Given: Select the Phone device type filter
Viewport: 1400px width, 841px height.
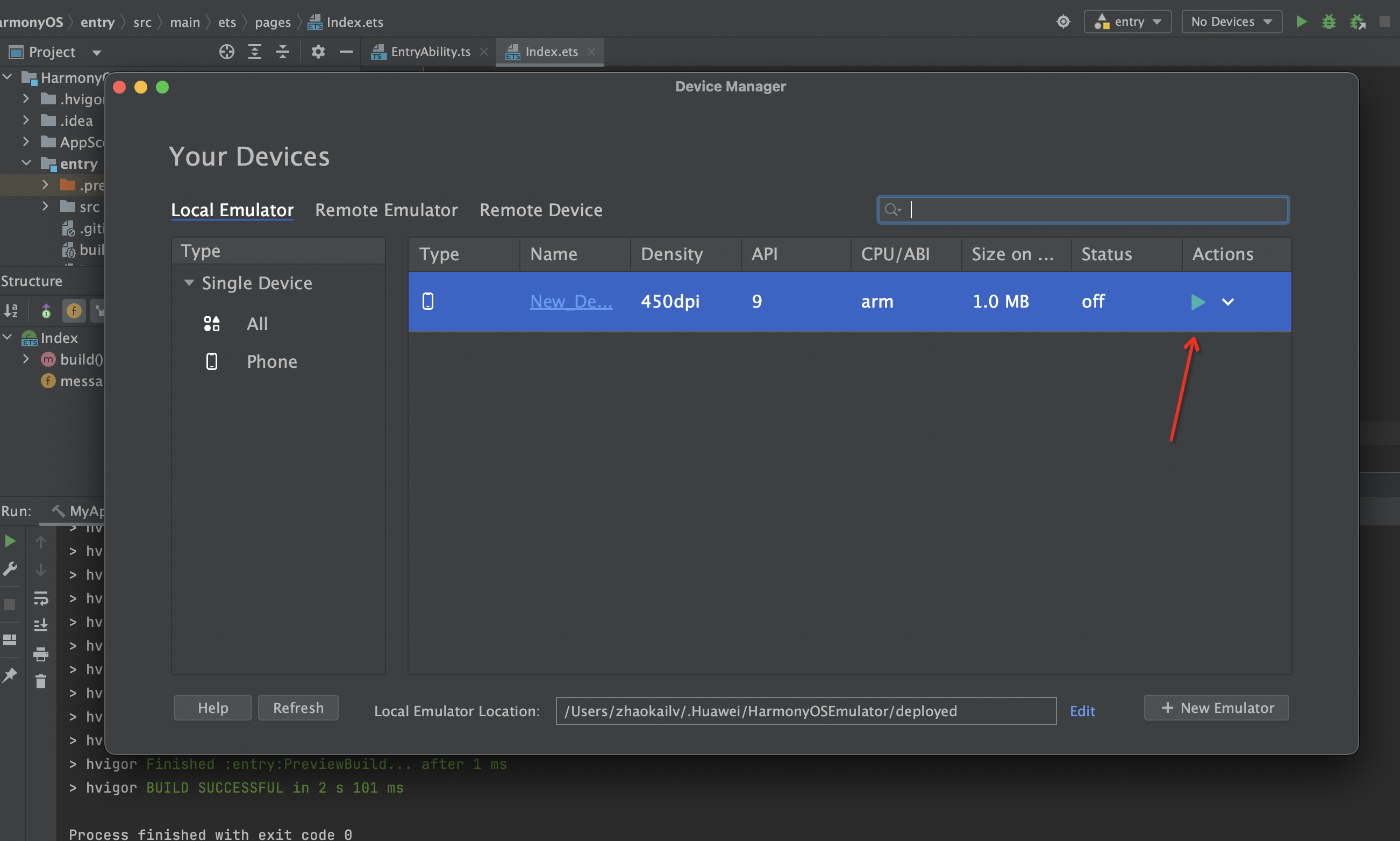Looking at the screenshot, I should pyautogui.click(x=272, y=361).
